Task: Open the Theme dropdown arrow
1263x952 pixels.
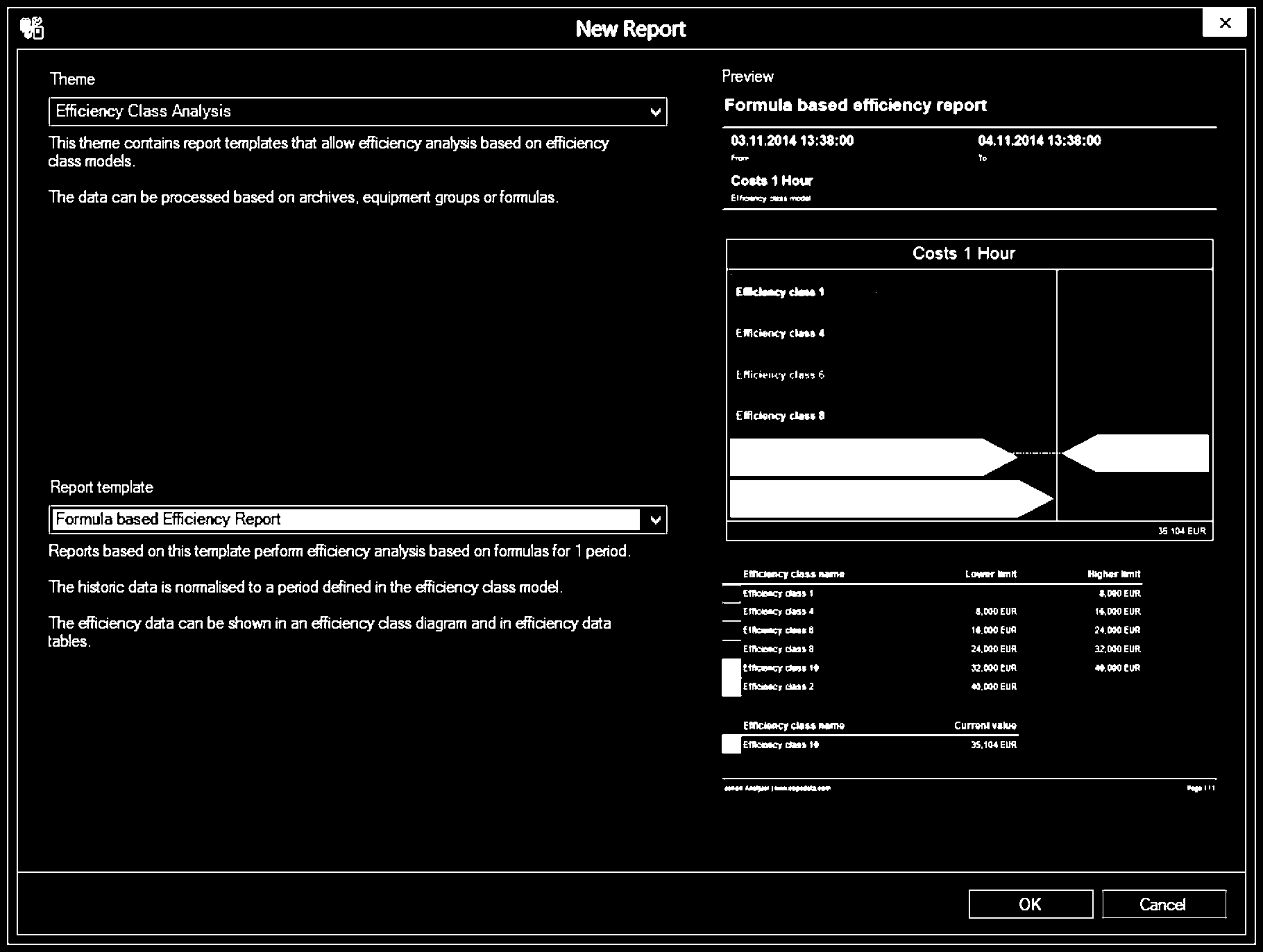Action: tap(655, 112)
